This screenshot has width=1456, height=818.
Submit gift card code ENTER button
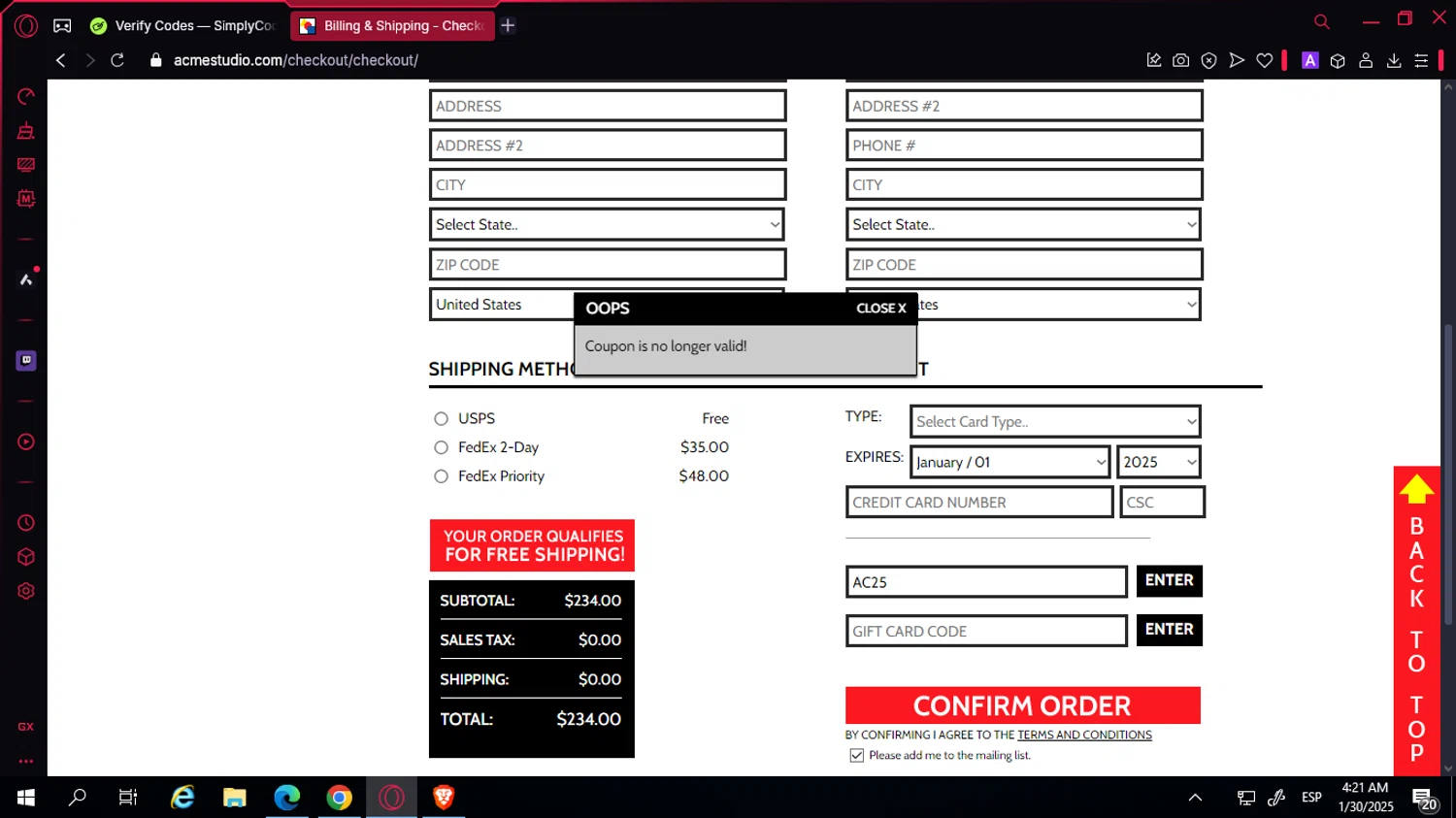click(1169, 630)
